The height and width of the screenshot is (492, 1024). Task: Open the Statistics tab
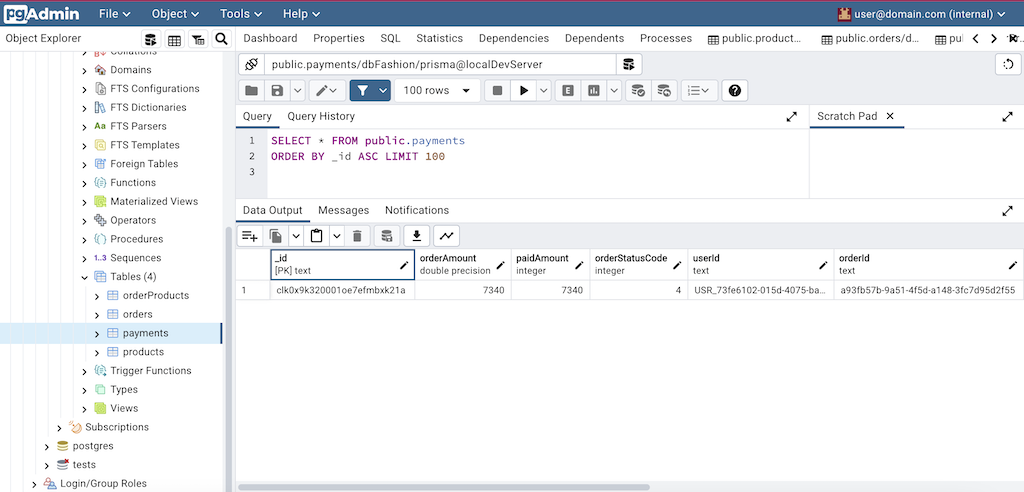(x=440, y=39)
